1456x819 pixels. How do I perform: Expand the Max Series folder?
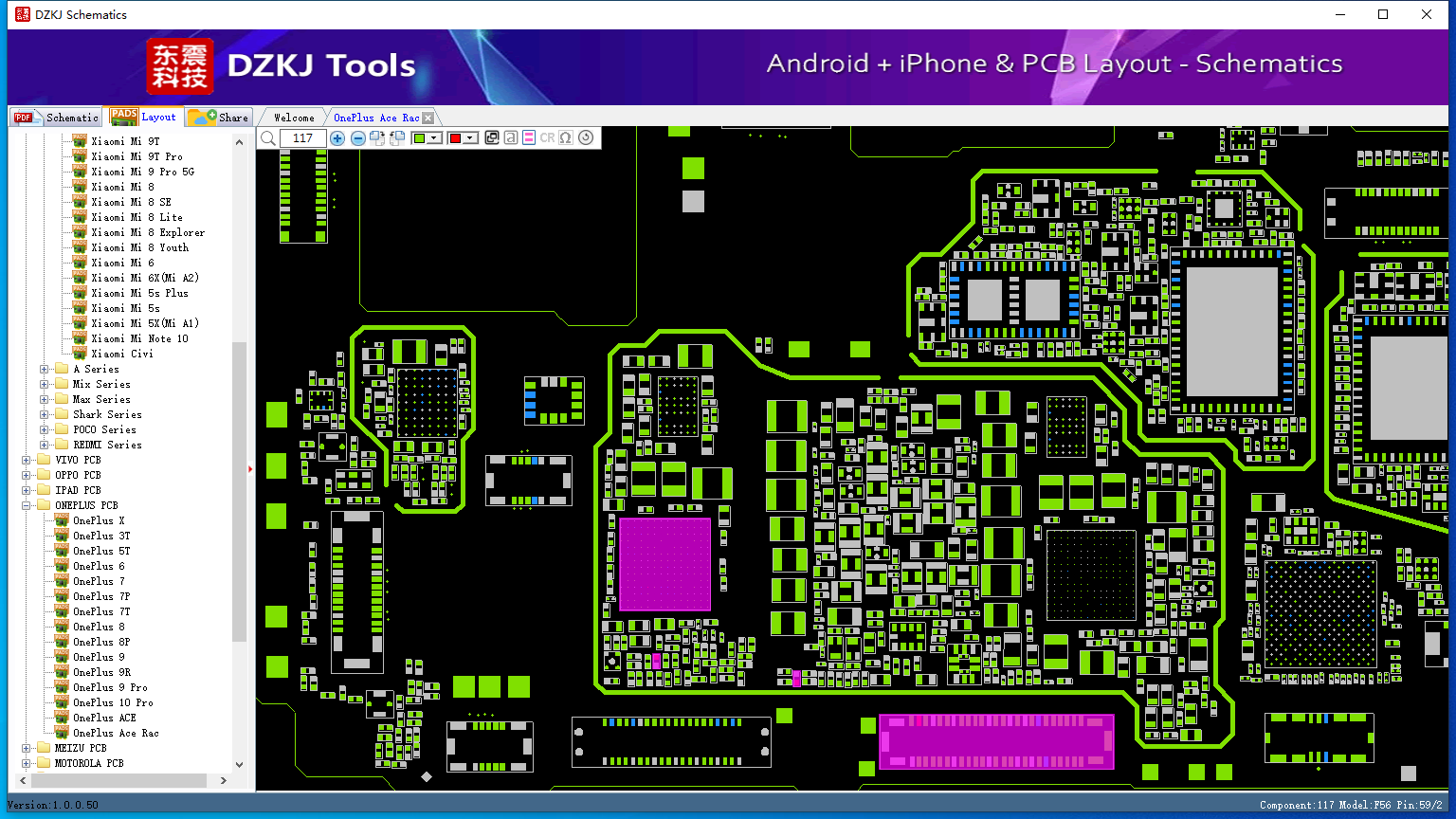(44, 399)
